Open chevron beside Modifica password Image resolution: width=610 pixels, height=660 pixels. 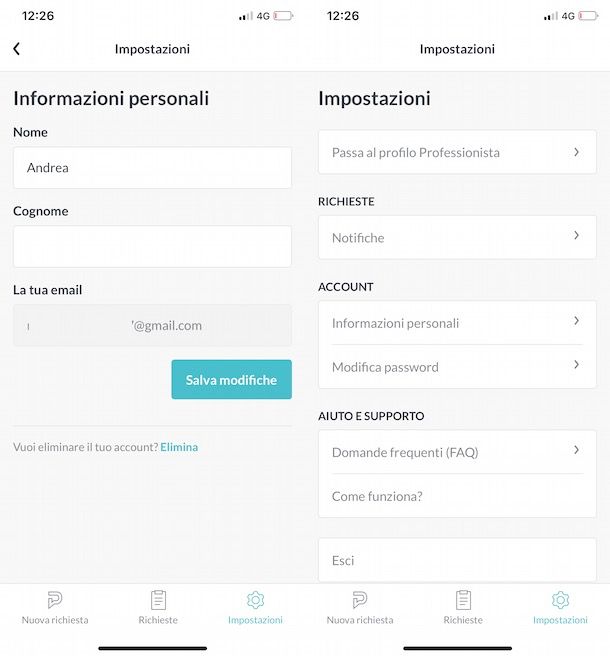pos(577,365)
